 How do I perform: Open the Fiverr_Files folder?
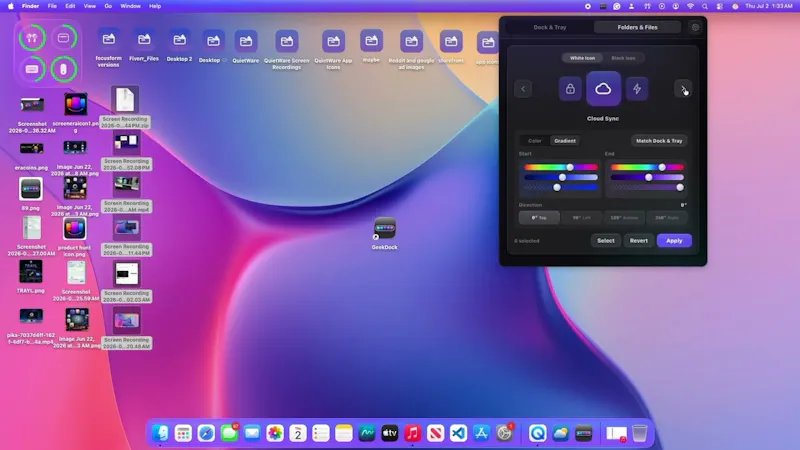click(x=144, y=40)
